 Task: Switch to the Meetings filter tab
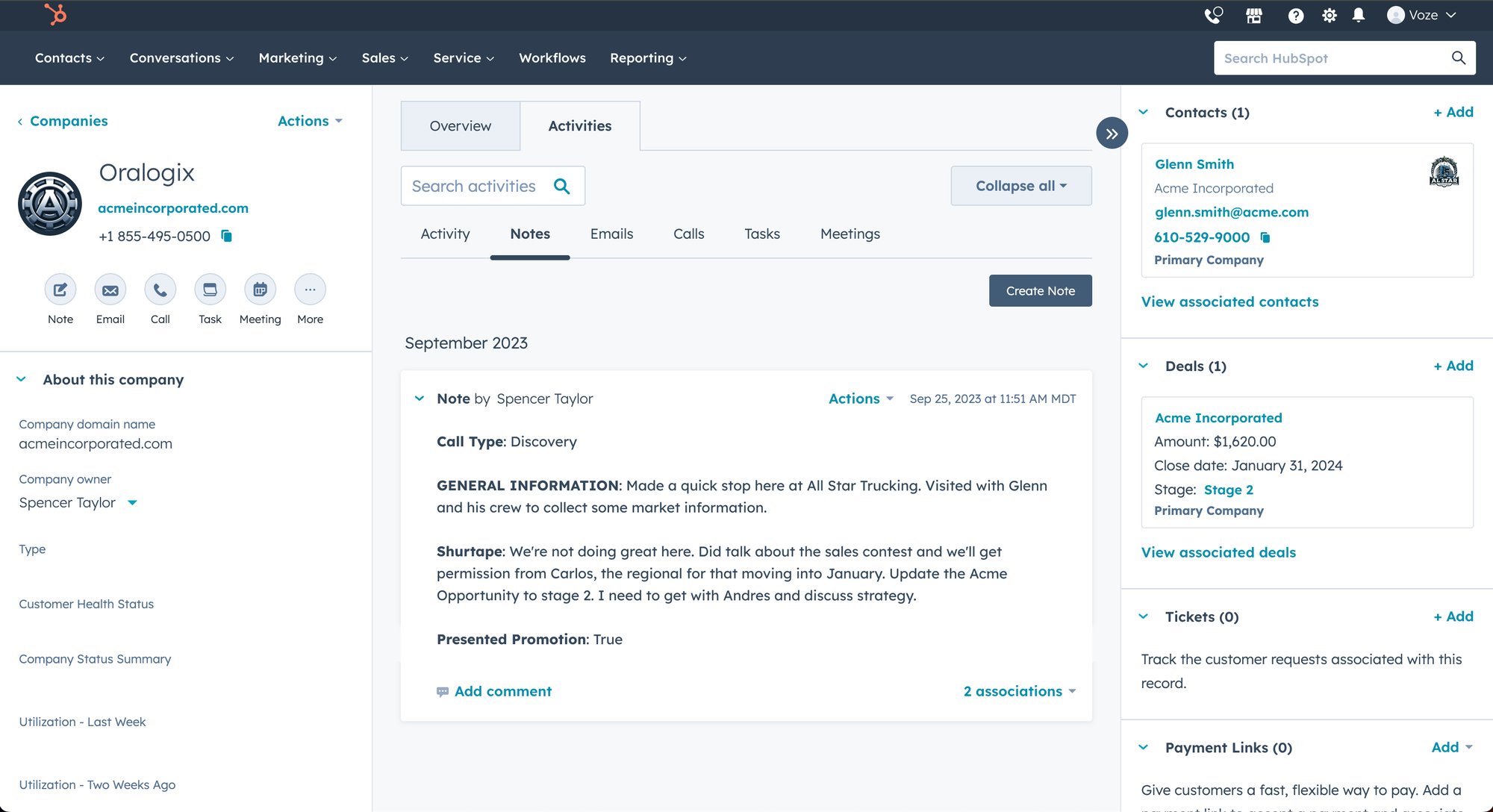[x=850, y=234]
